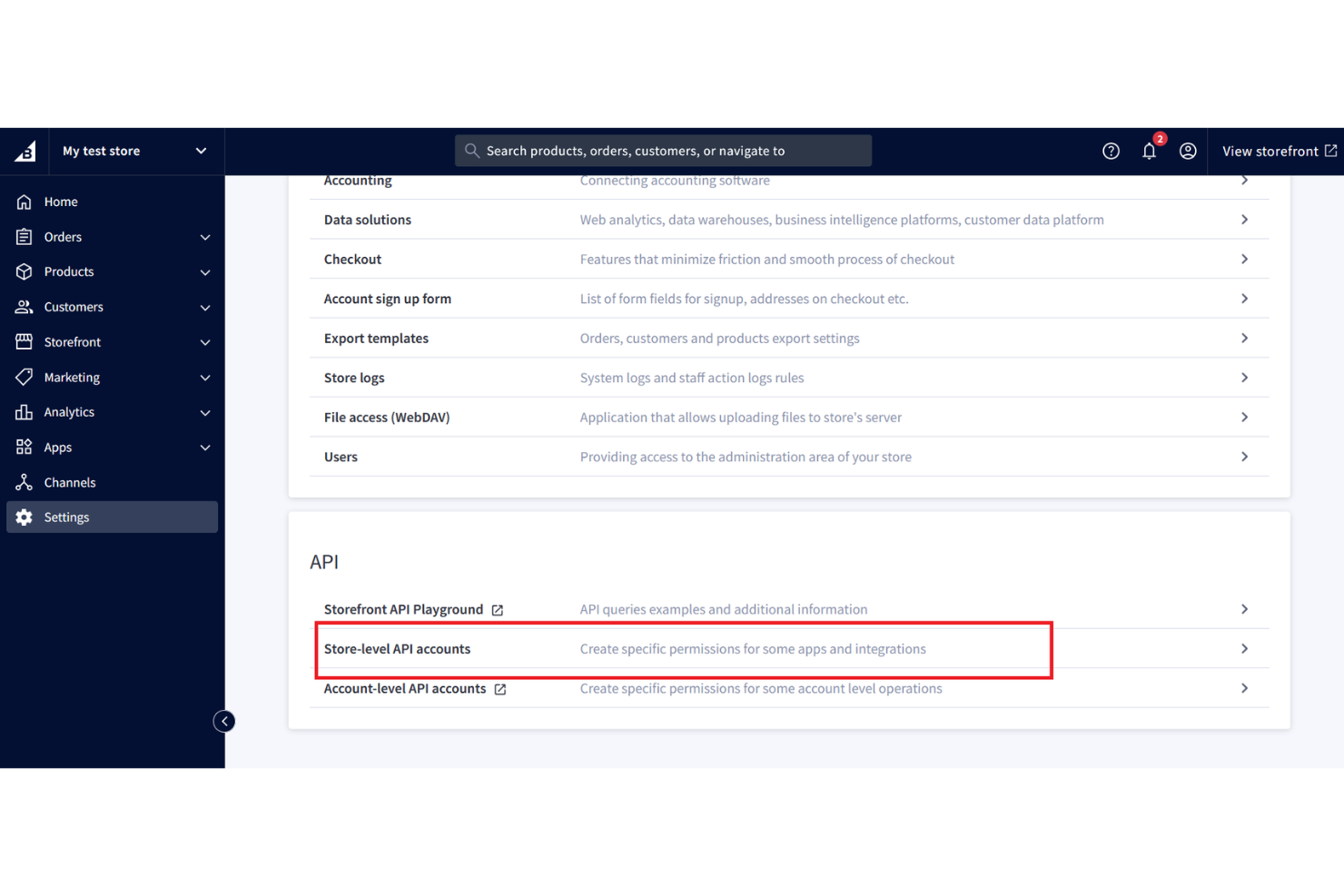
Task: Open Store logs settings
Action: (x=788, y=378)
